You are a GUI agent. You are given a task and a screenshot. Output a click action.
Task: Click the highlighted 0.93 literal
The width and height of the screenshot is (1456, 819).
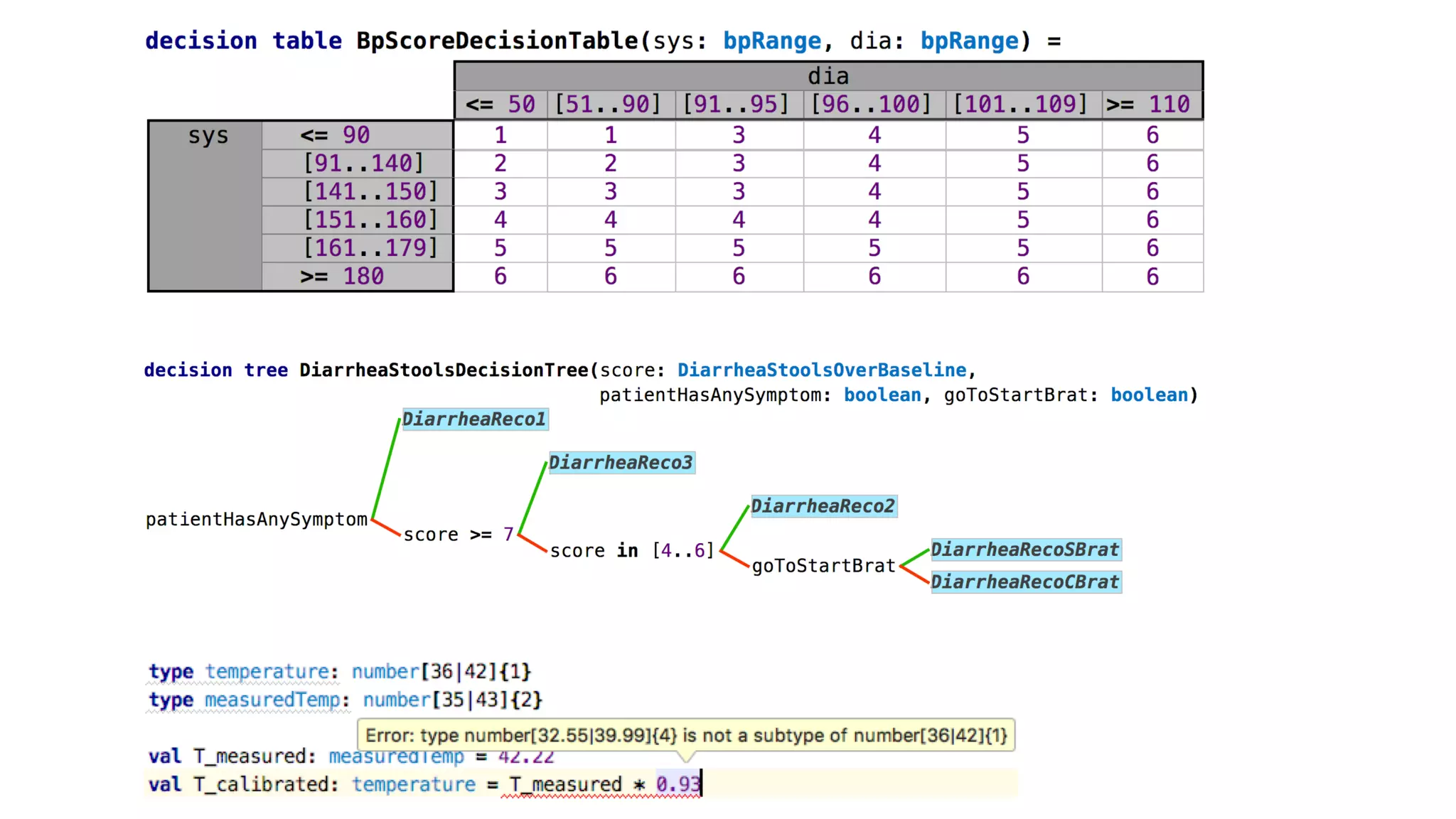pyautogui.click(x=678, y=785)
